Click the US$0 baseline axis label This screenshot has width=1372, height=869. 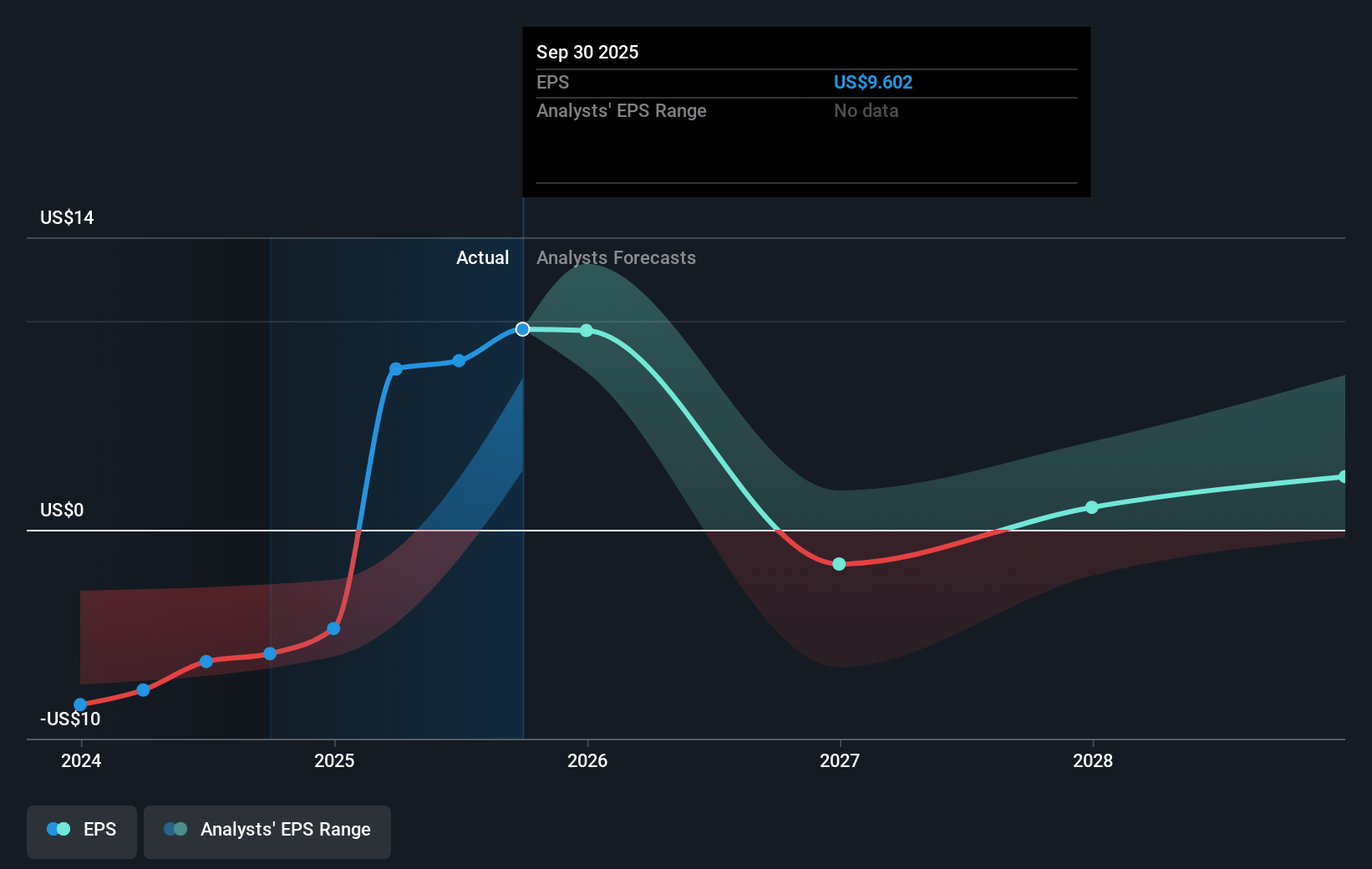pyautogui.click(x=62, y=511)
